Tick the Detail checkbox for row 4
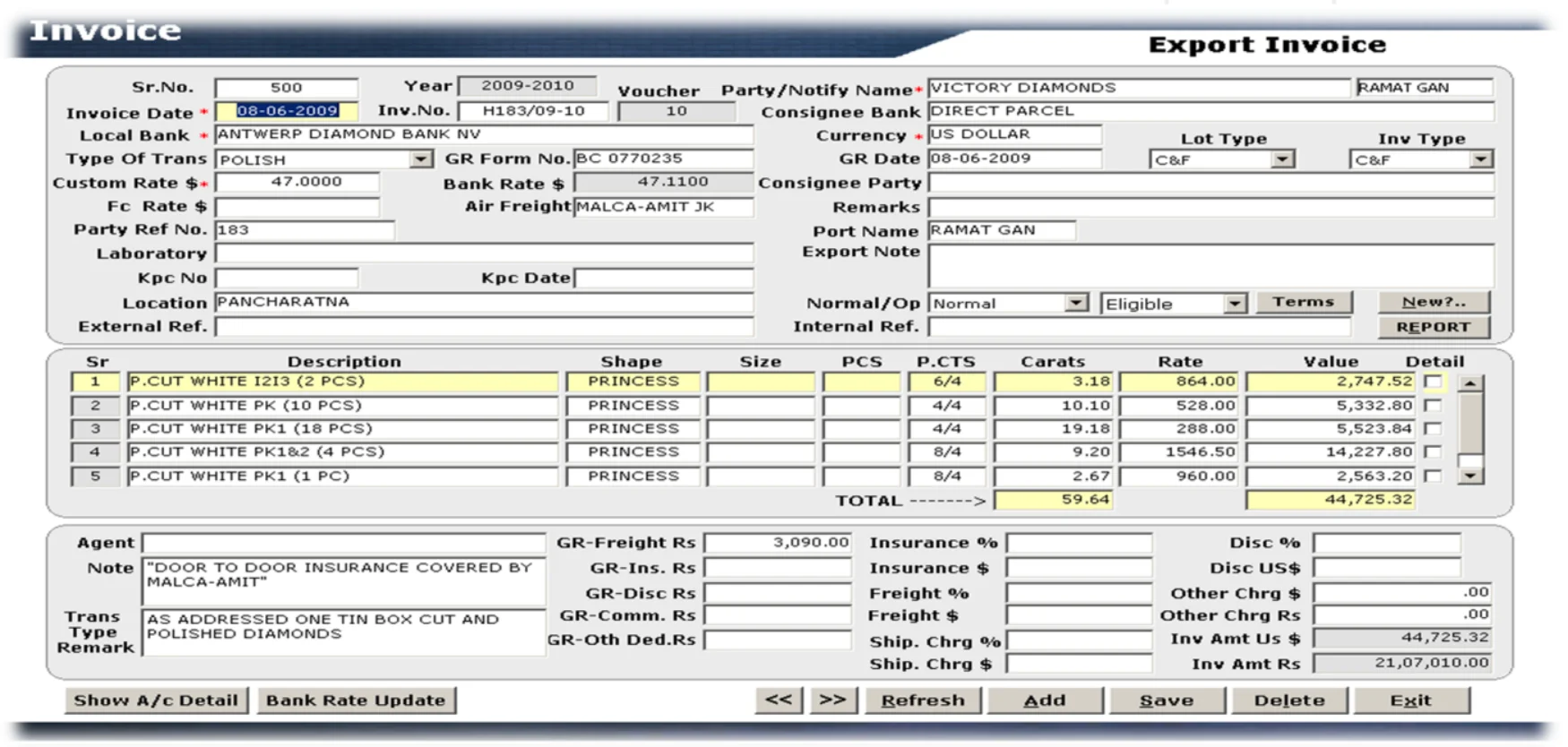Viewport: 1568px width, 747px height. pos(1434,452)
